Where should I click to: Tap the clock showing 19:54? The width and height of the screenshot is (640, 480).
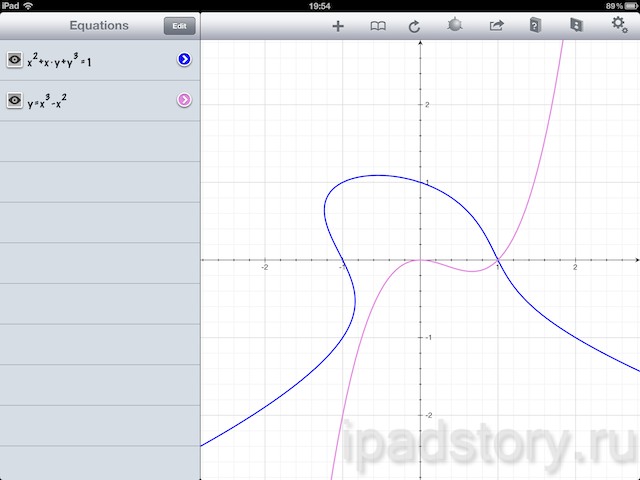coord(320,6)
